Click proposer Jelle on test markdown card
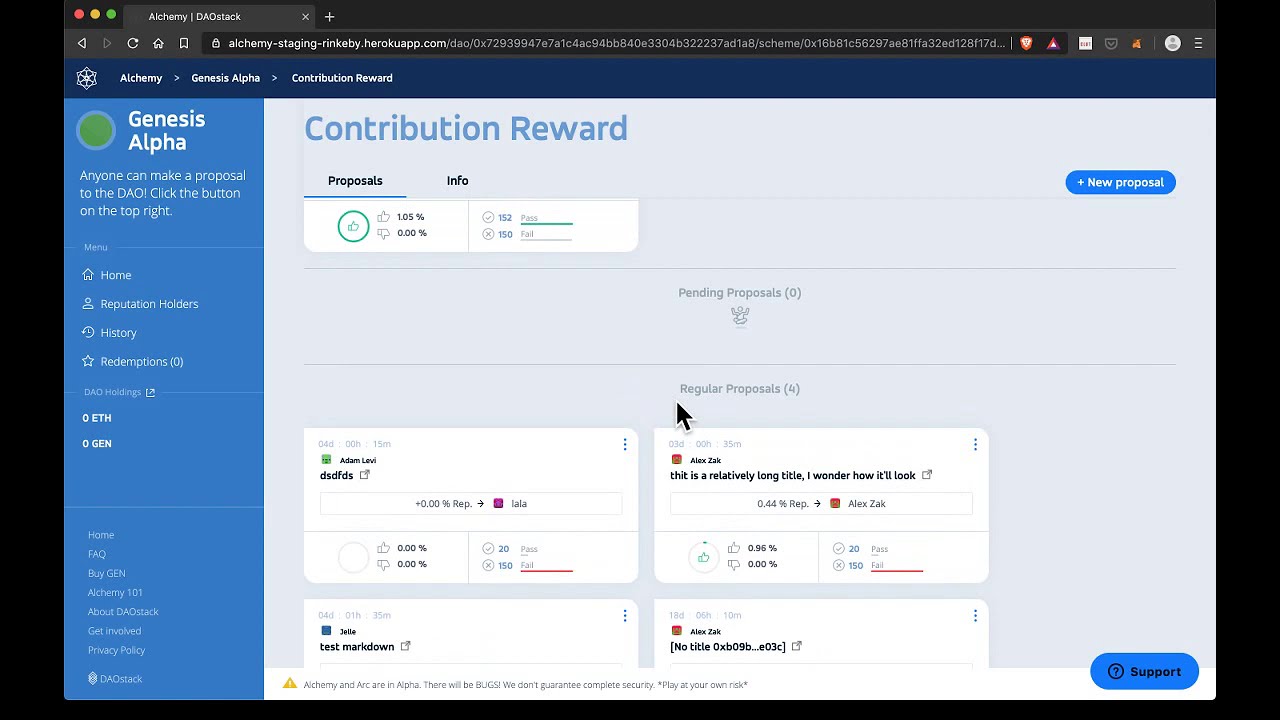1280x720 pixels. (348, 631)
